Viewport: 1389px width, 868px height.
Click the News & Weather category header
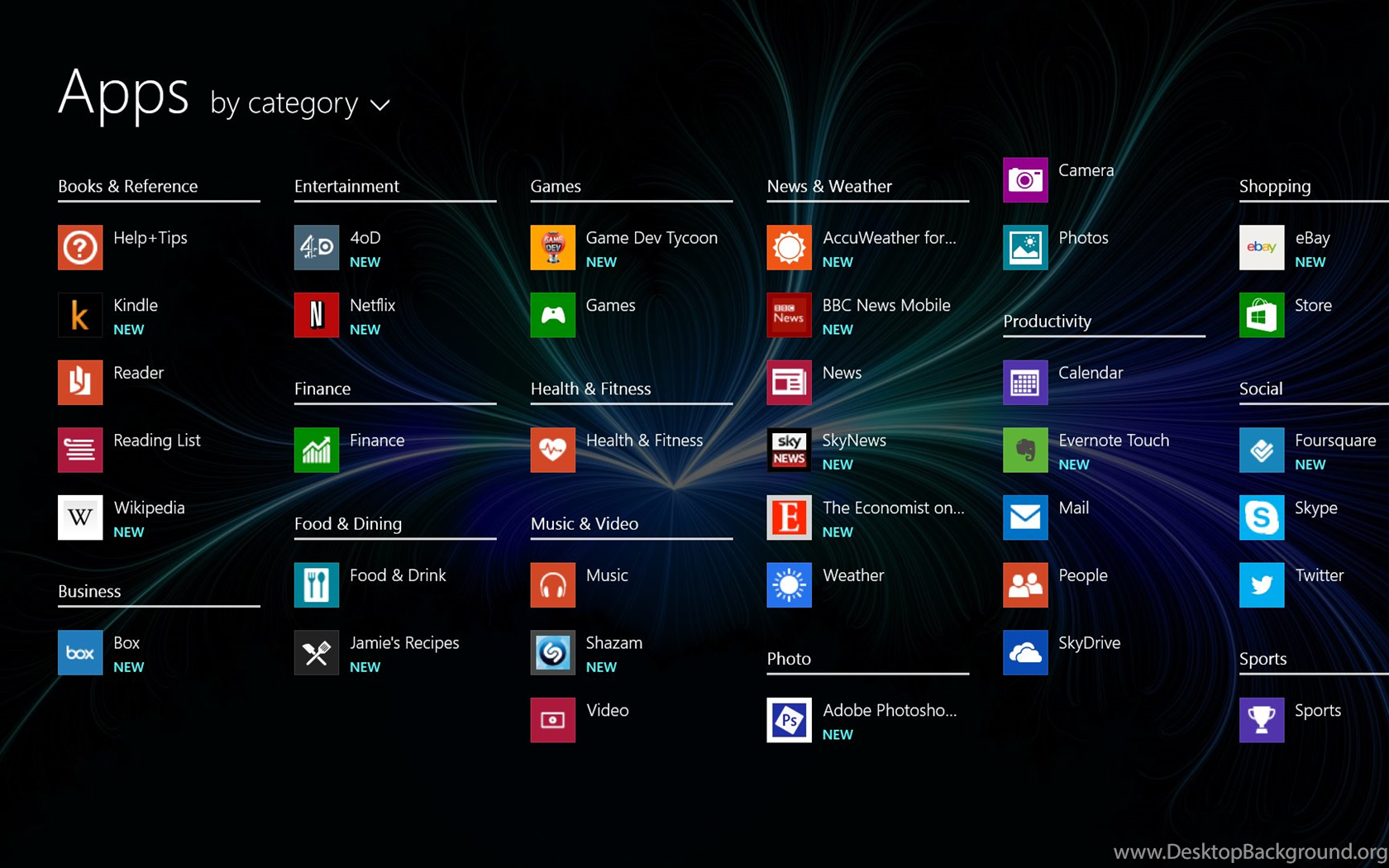click(x=829, y=186)
